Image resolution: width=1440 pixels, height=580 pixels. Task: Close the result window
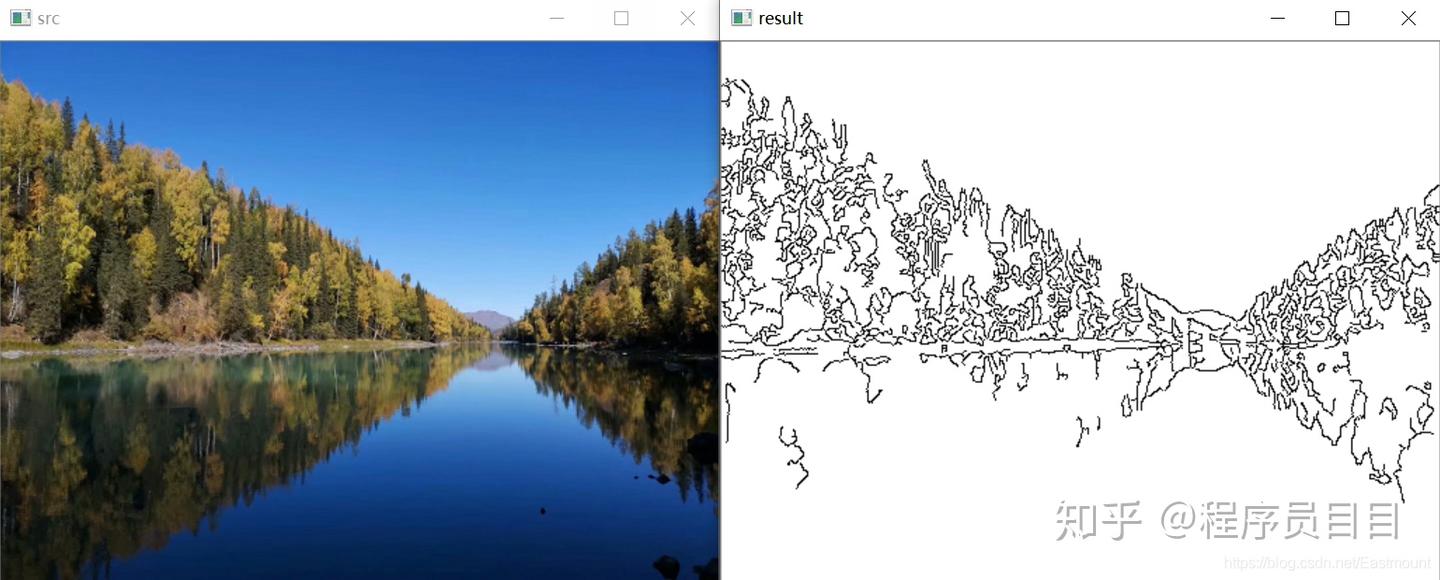pyautogui.click(x=1408, y=18)
